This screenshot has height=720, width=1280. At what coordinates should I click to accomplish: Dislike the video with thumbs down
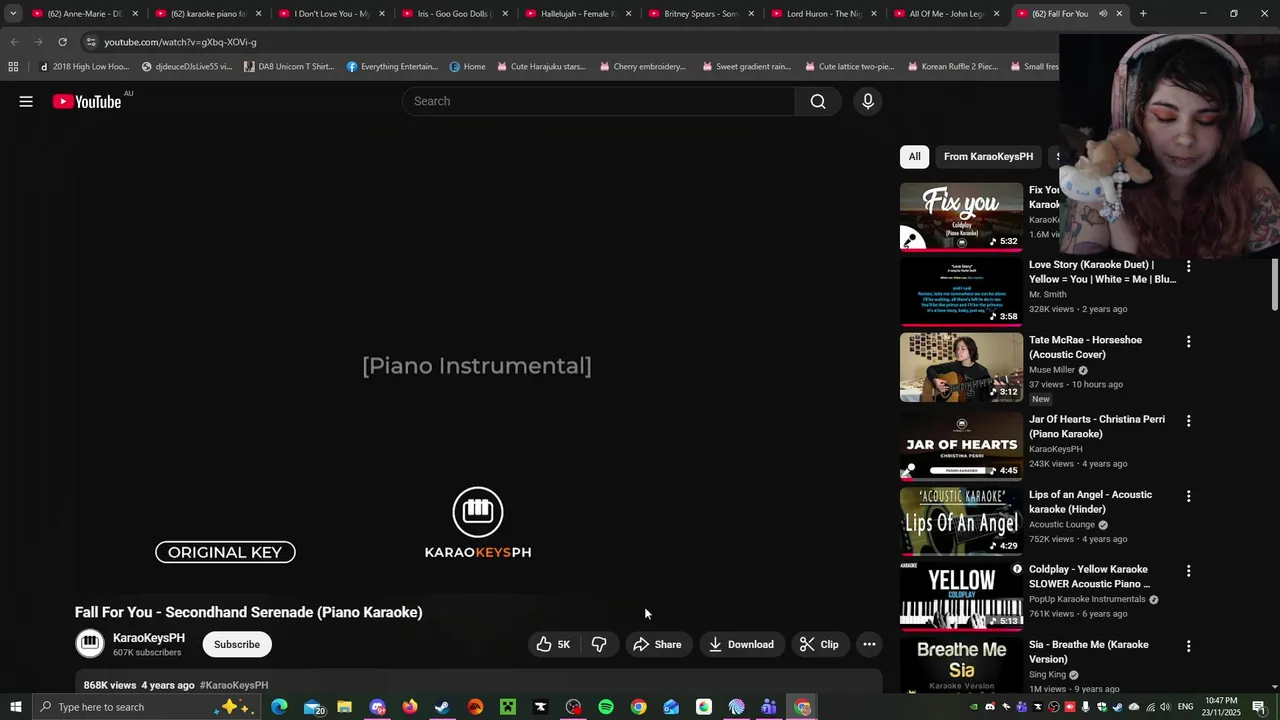599,644
